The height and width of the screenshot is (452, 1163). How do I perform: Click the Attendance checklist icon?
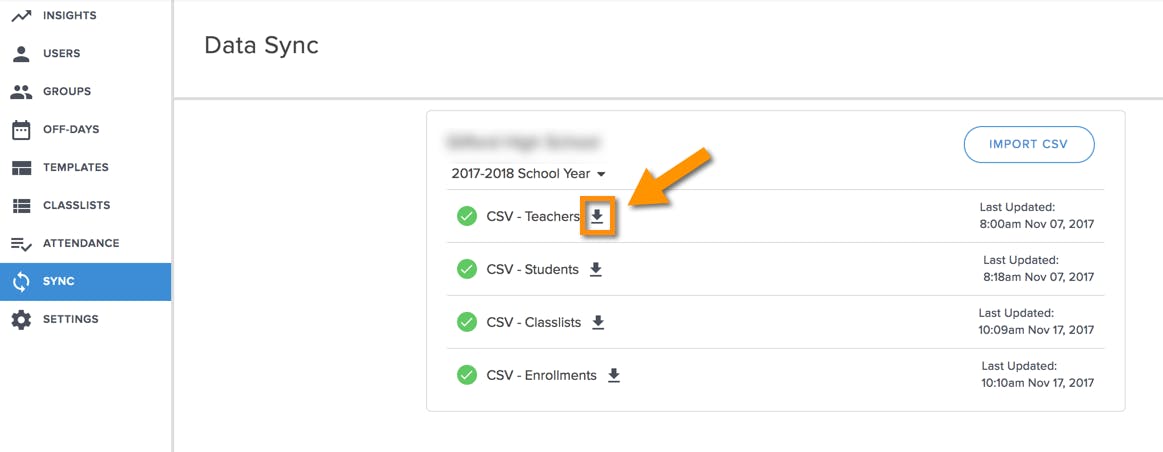[22, 243]
